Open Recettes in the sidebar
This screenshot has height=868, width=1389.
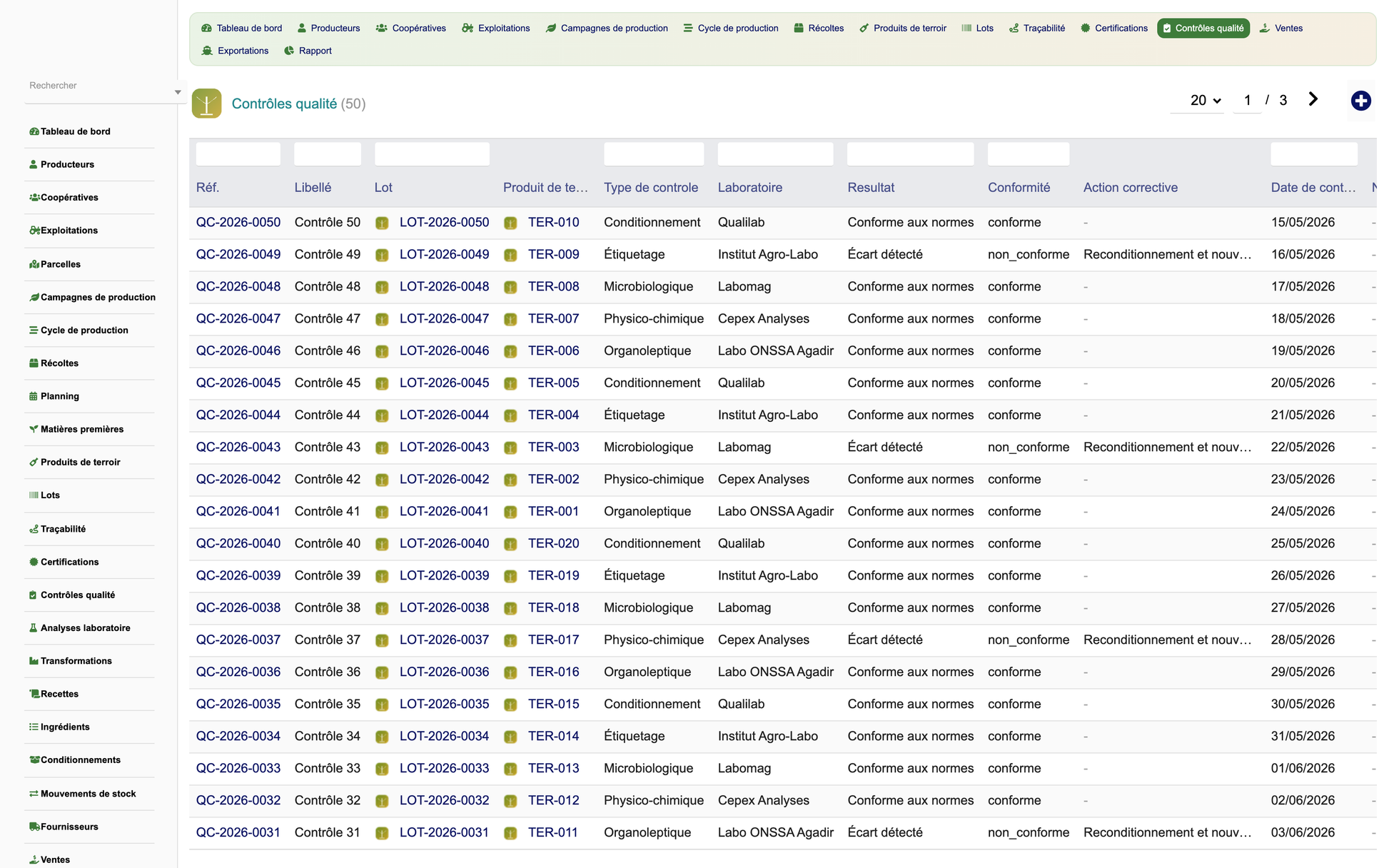coord(54,694)
